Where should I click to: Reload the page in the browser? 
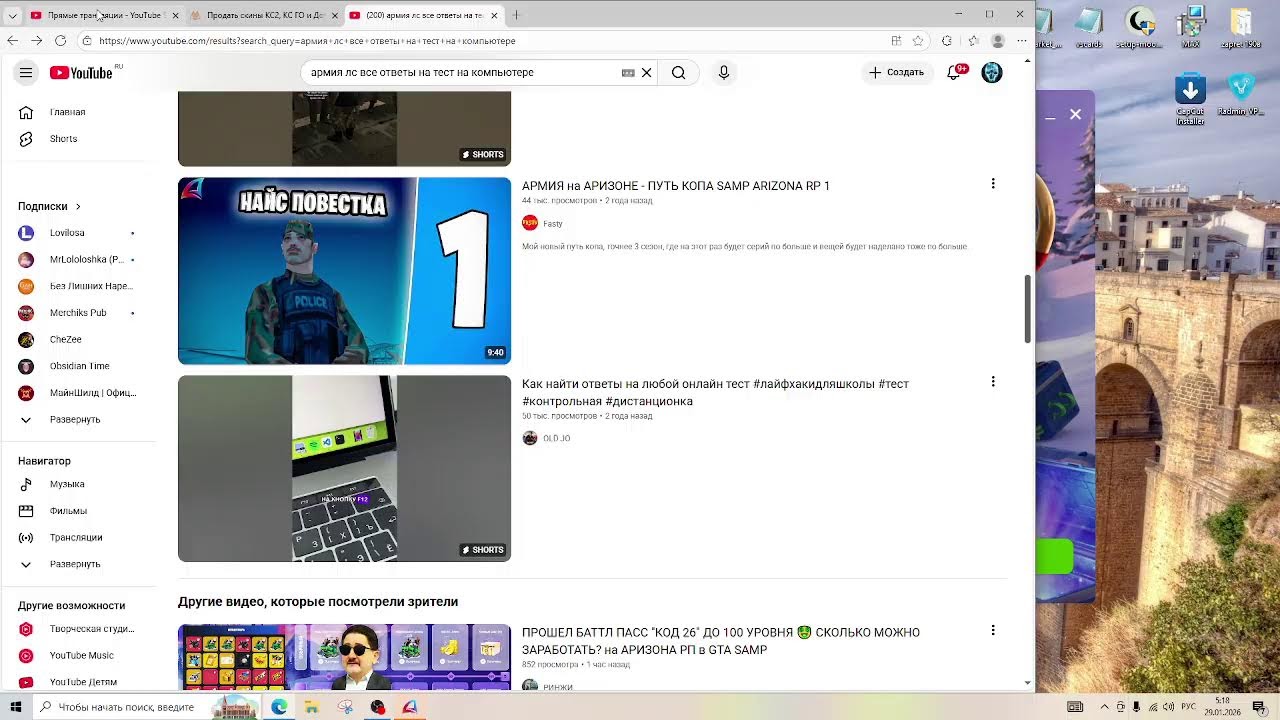point(60,41)
